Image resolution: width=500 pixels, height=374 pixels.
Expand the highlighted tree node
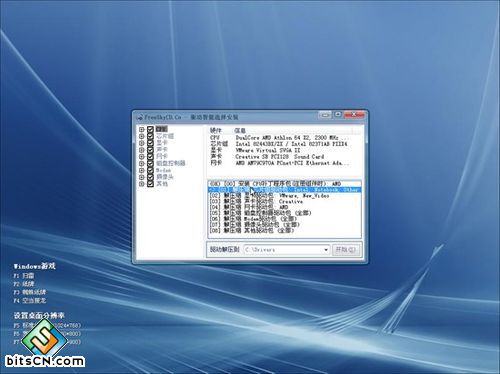142,129
